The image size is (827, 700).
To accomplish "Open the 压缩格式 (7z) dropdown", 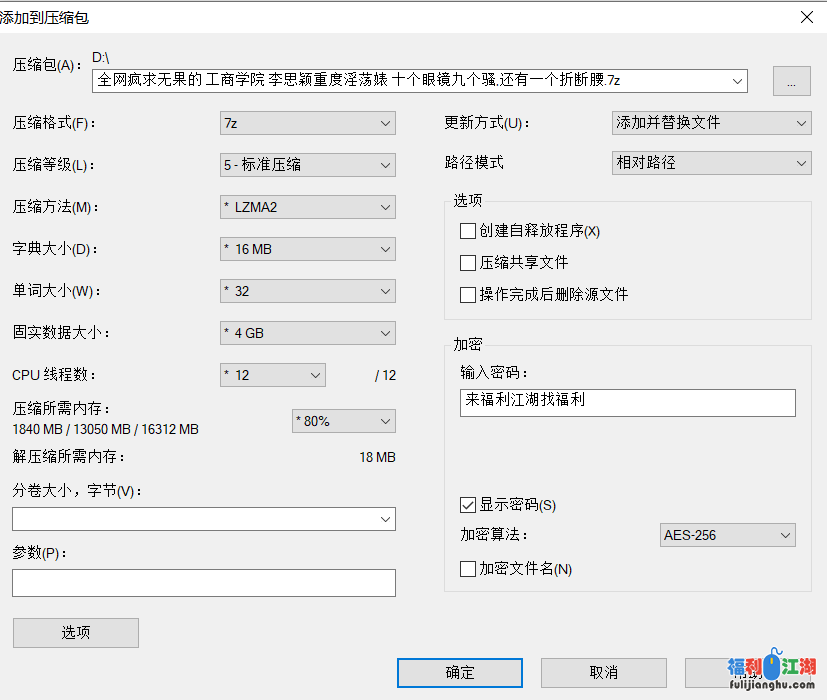I will [307, 123].
